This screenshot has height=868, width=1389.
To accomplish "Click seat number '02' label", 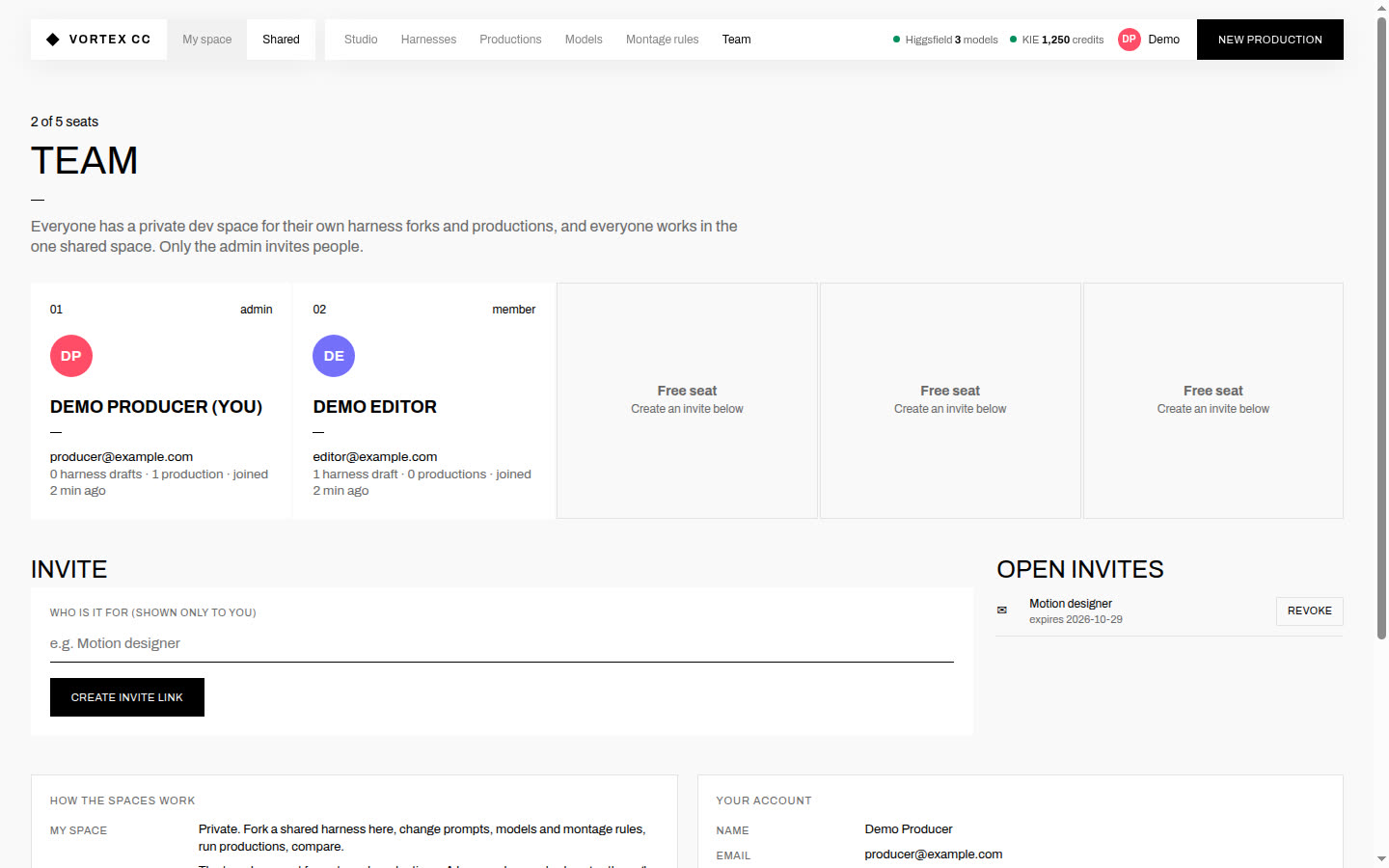I will tap(319, 310).
